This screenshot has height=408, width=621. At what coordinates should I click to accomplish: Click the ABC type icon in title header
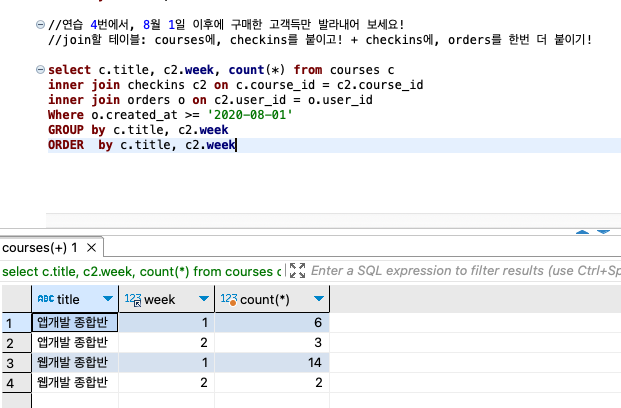[46, 299]
